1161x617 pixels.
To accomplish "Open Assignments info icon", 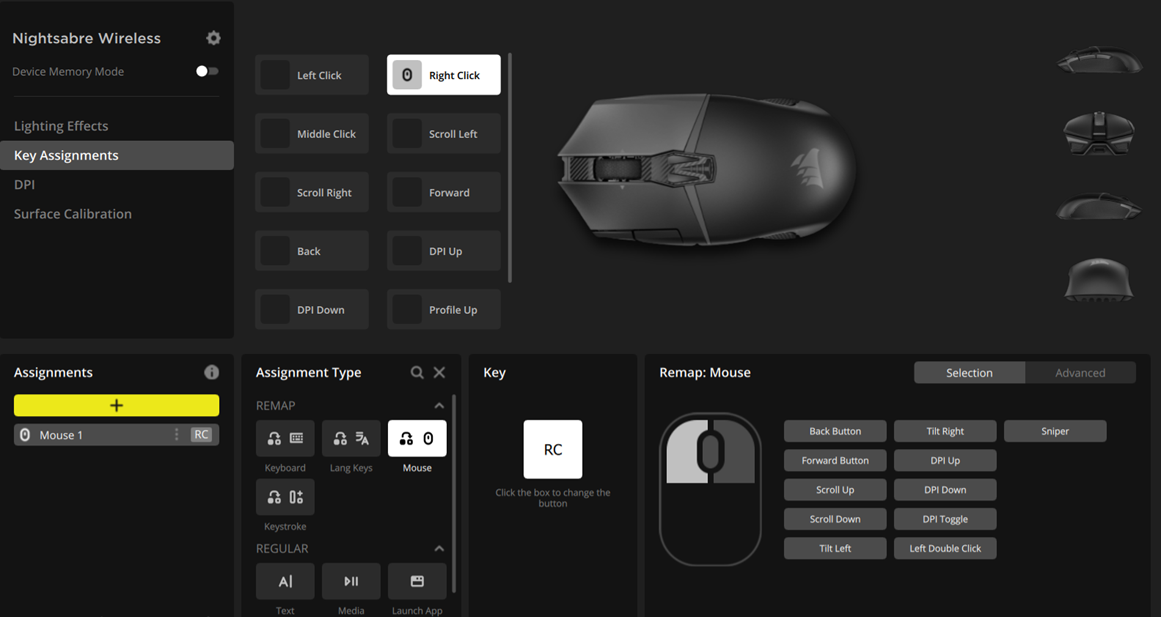I will [x=212, y=372].
